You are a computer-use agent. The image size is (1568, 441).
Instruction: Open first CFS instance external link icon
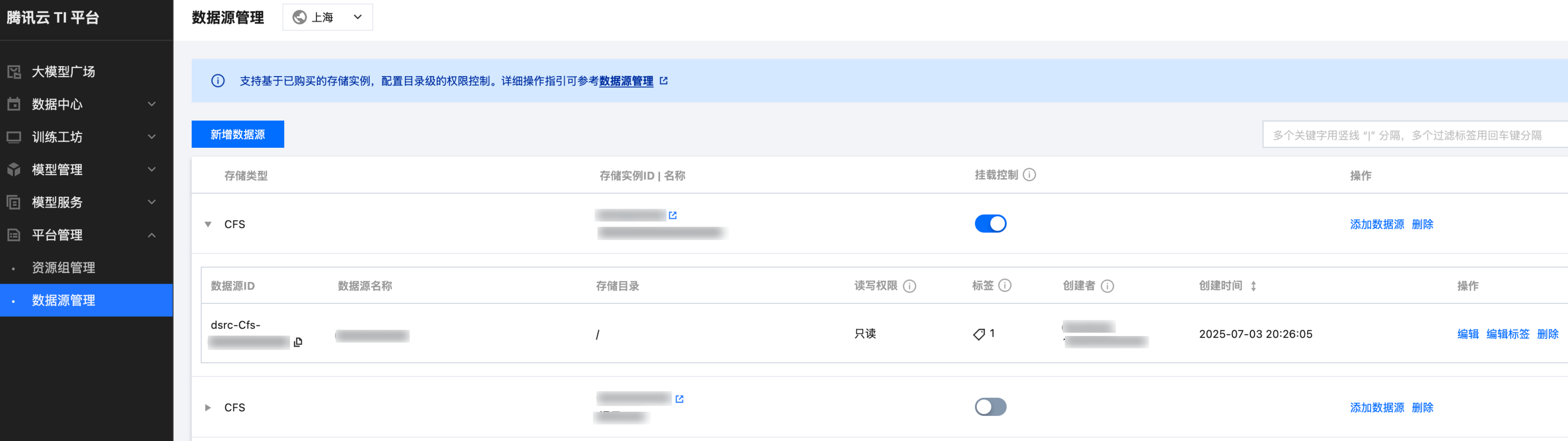click(673, 215)
